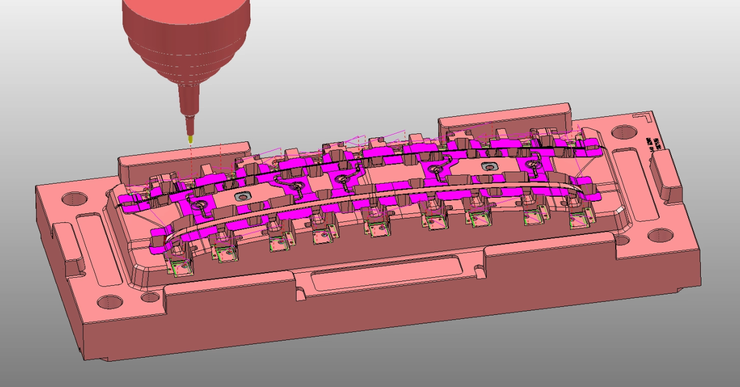The height and width of the screenshot is (387, 740).
Task: Select the round hole at front-right corner
Action: coord(660,235)
